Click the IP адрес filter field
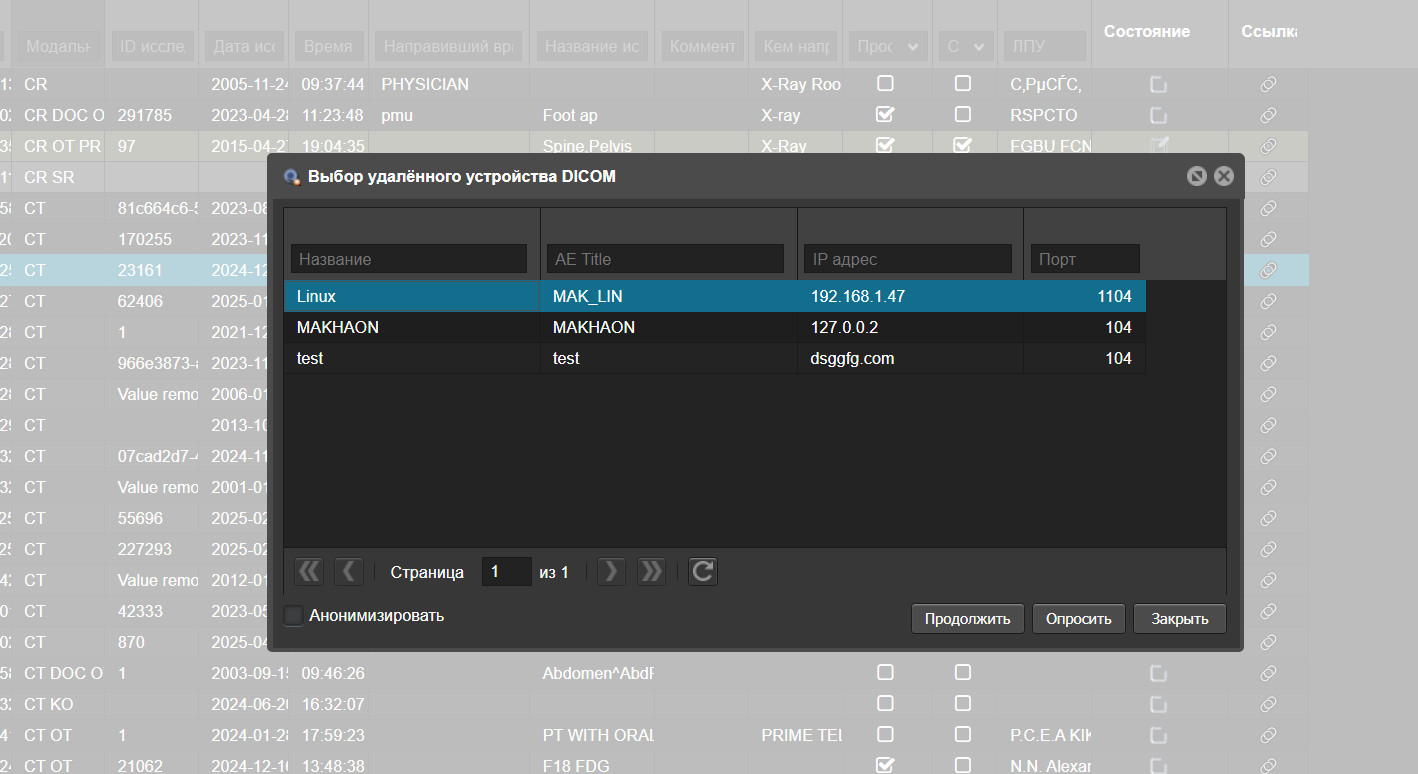This screenshot has height=774, width=1418. [907, 259]
